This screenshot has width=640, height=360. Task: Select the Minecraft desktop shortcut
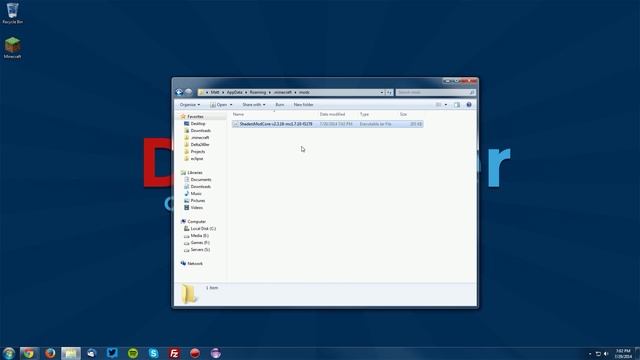click(12, 48)
